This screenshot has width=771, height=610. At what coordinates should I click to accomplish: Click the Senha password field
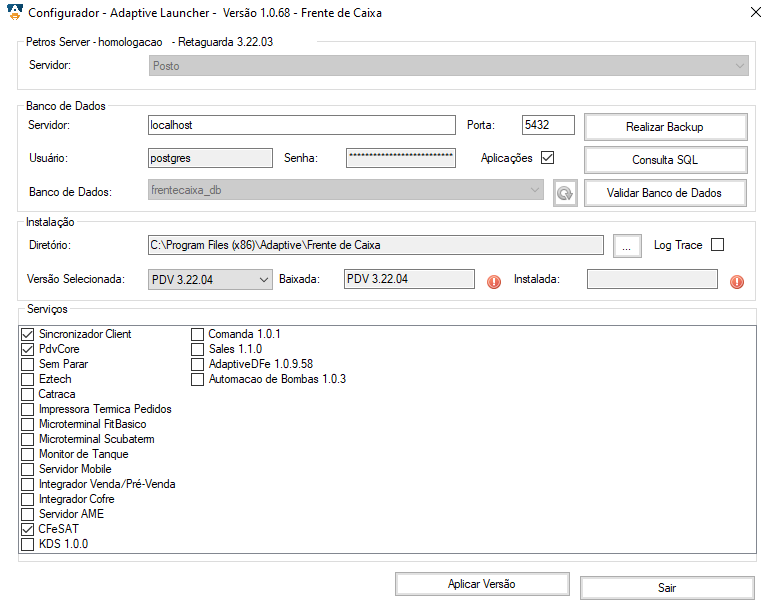pos(401,158)
